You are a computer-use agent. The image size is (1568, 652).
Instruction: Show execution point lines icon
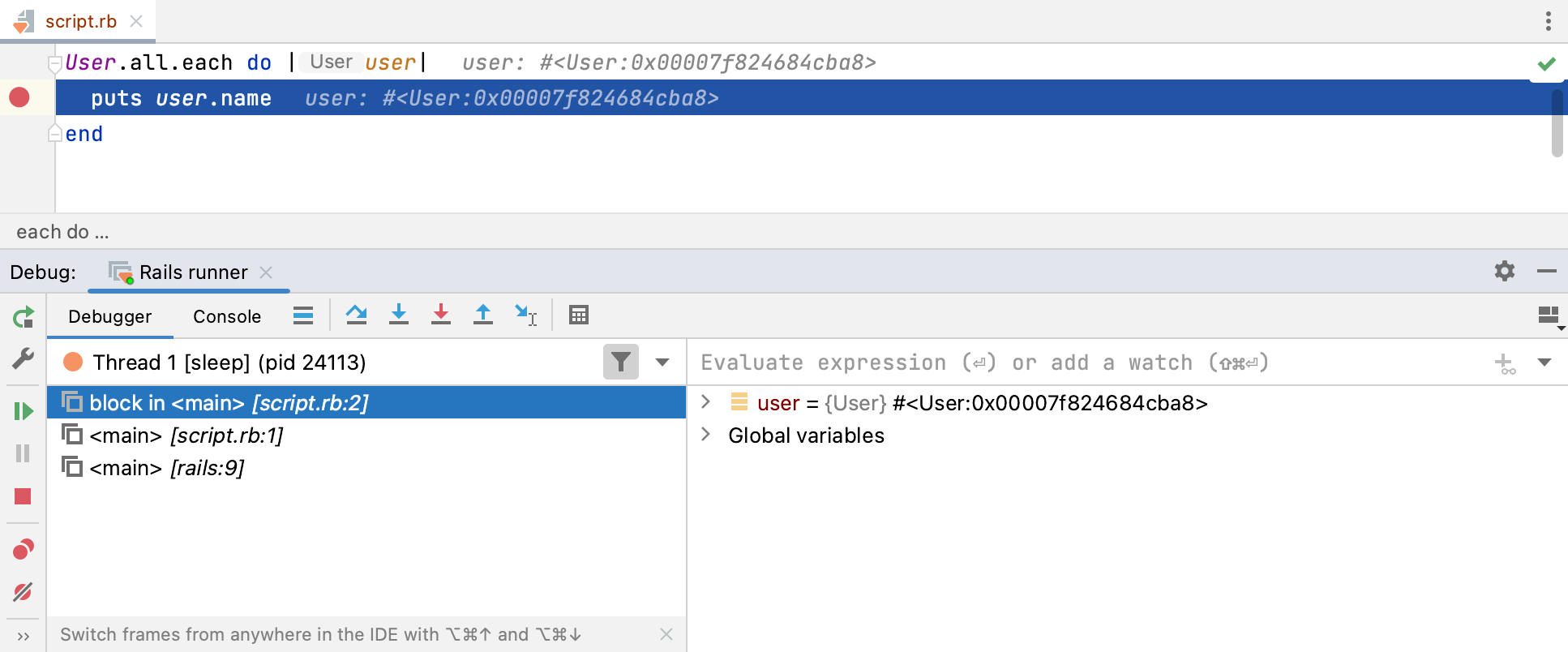[303, 315]
